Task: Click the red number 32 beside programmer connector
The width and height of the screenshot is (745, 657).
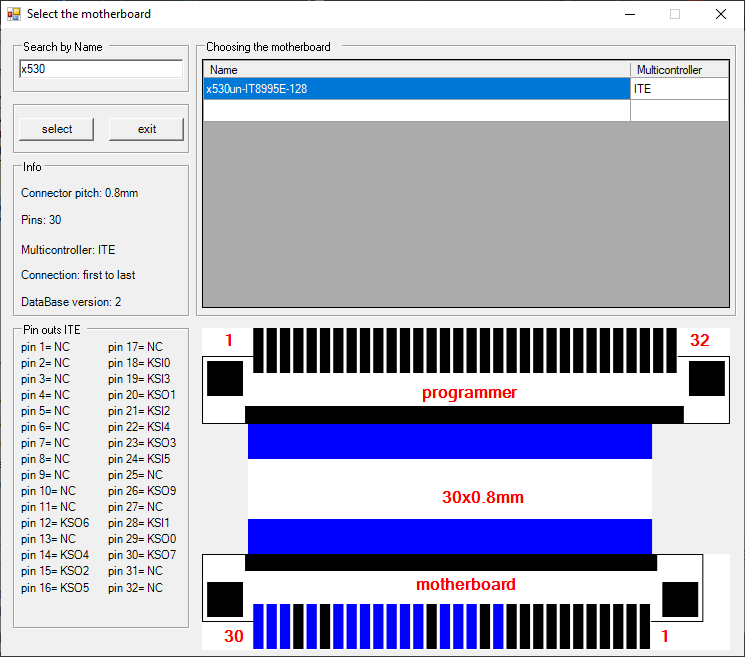Action: coord(699,340)
